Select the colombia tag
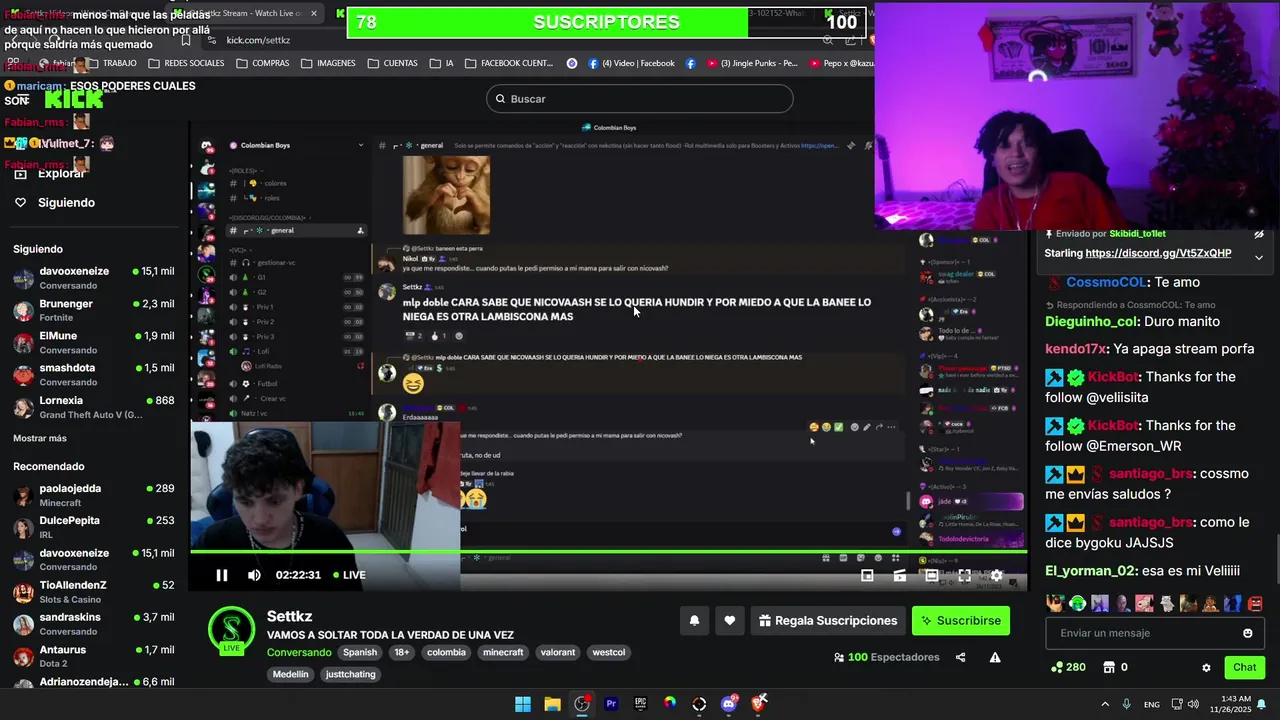Image resolution: width=1280 pixels, height=720 pixels. pos(446,652)
